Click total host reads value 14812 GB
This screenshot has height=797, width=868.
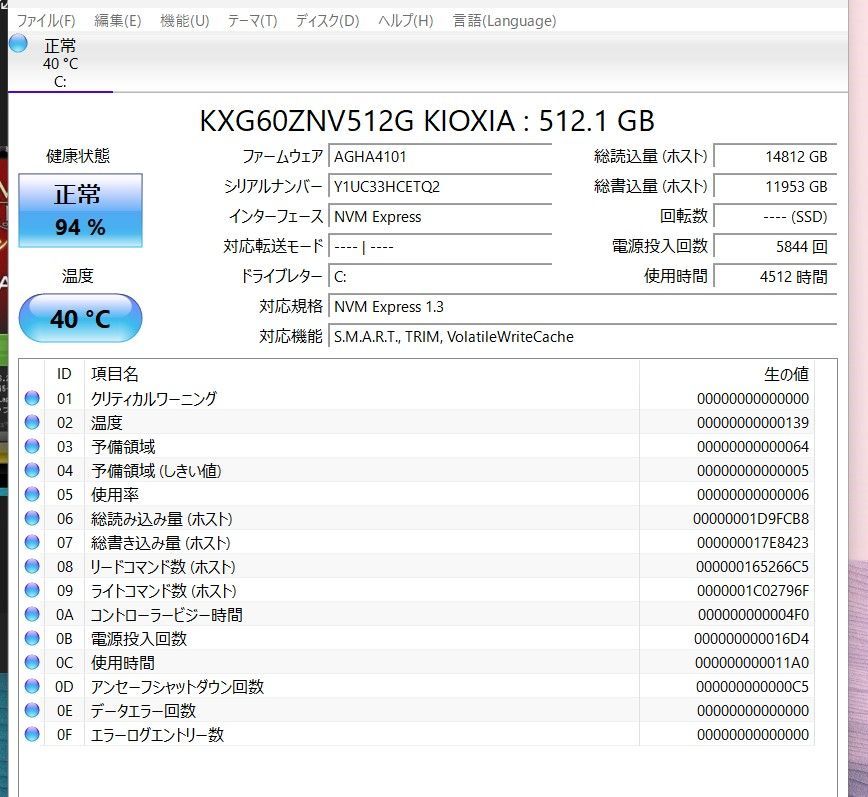point(775,157)
